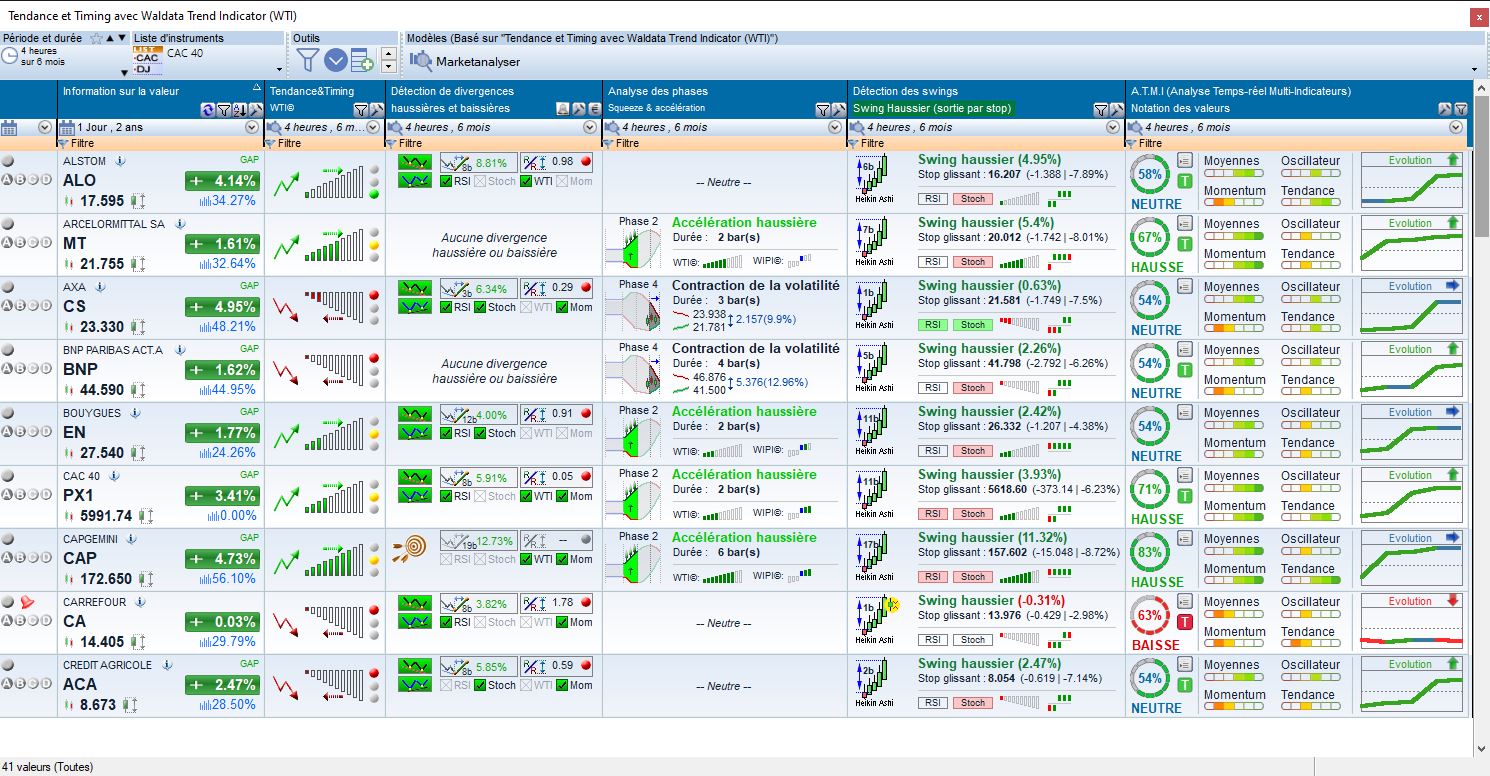Click the alert bell icon in Détection de divergences
The height and width of the screenshot is (776, 1490).
click(x=563, y=109)
